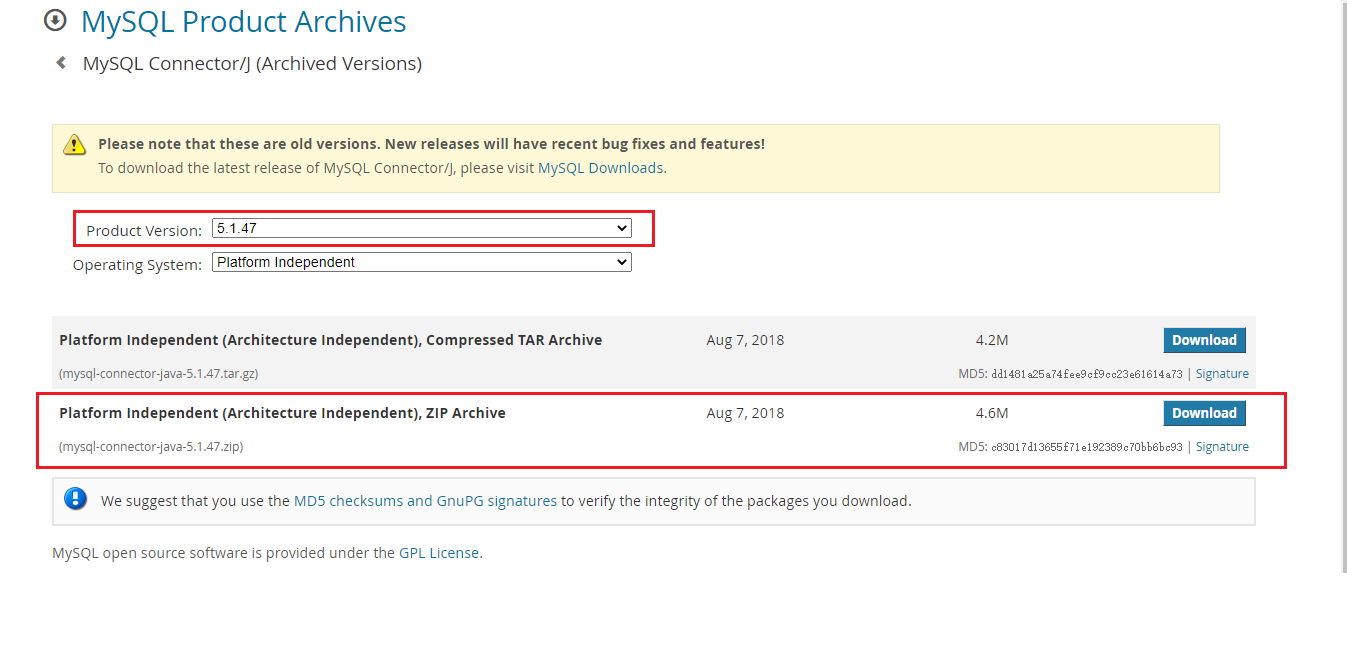Open Signature link for the zip file
The image size is (1347, 670).
click(1222, 447)
